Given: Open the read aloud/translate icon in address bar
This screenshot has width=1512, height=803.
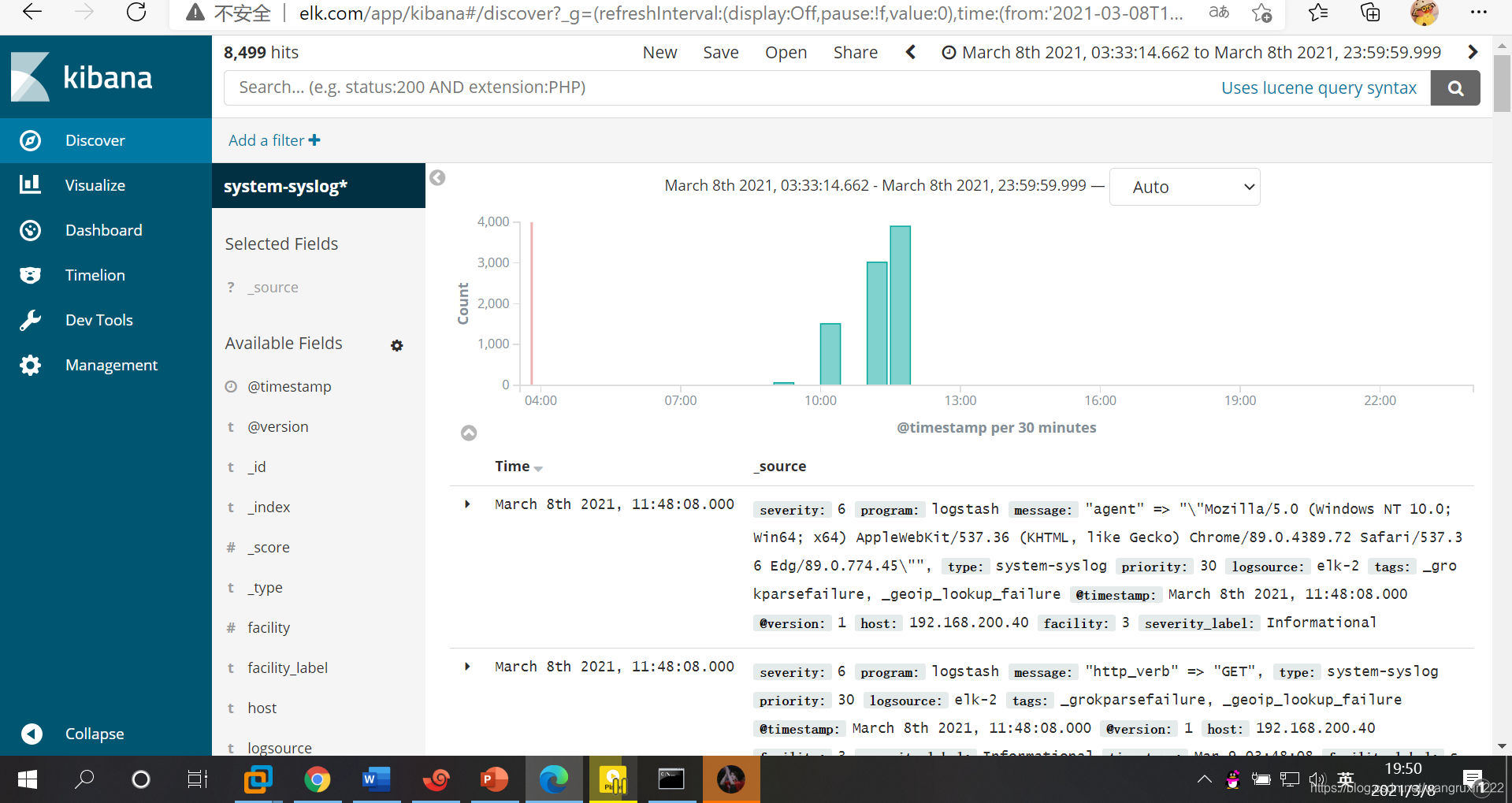Looking at the screenshot, I should [x=1219, y=12].
